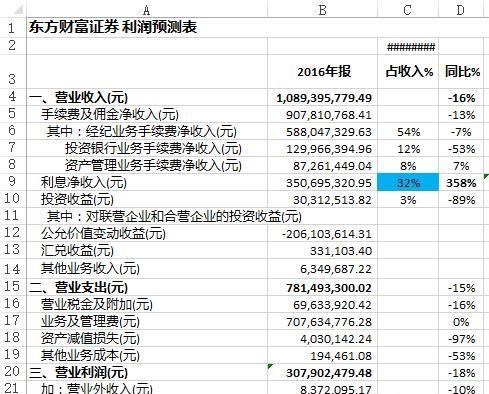The height and width of the screenshot is (394, 489).
Task: Click the 12% cell
Action: click(408, 149)
